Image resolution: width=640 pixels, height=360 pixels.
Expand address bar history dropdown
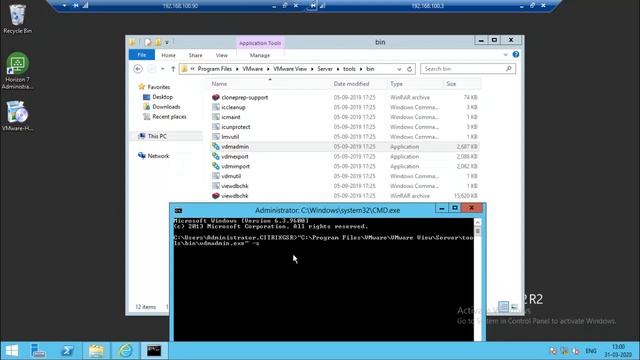point(399,69)
